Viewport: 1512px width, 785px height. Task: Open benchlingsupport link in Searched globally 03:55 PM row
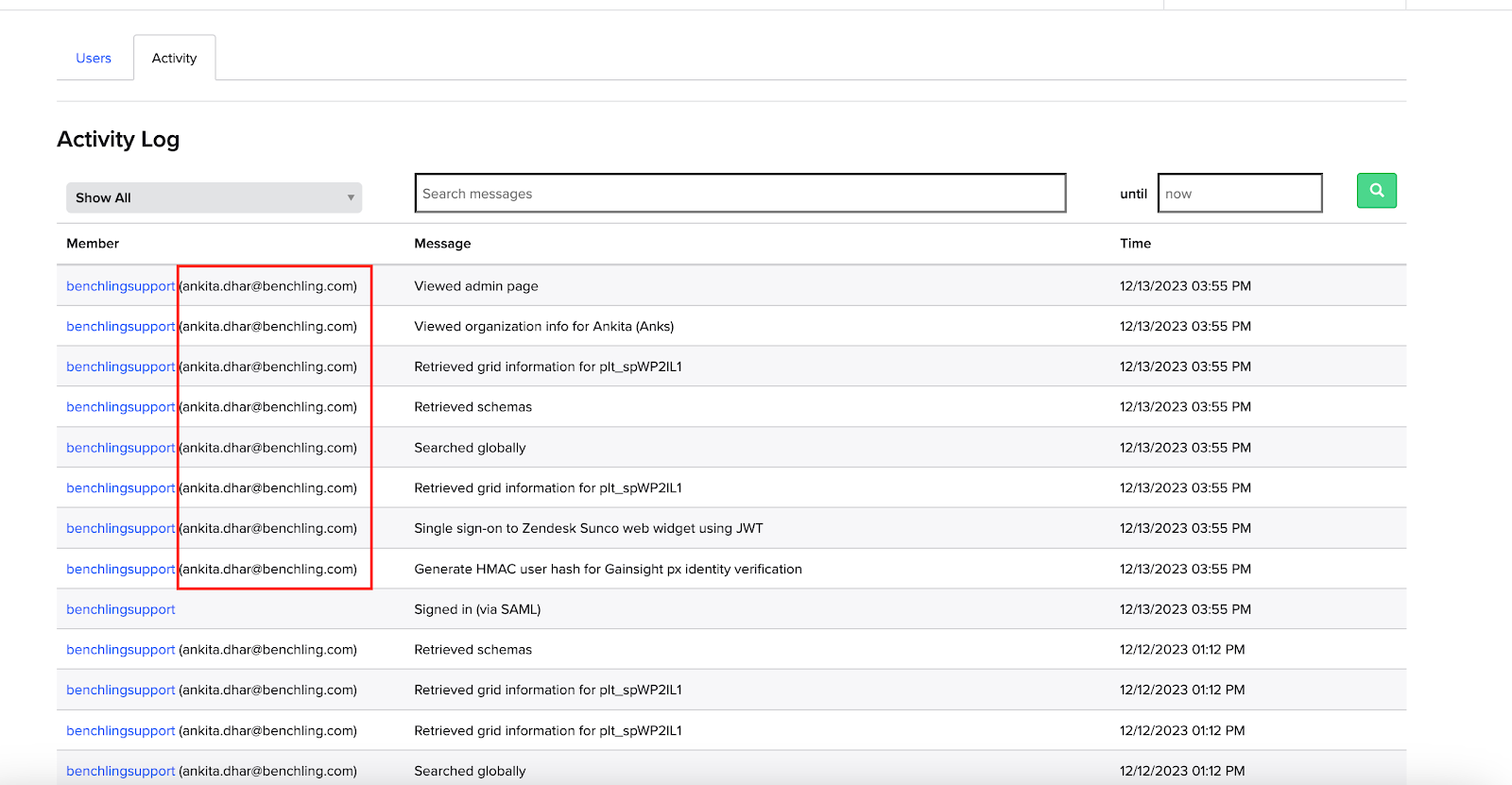(121, 448)
